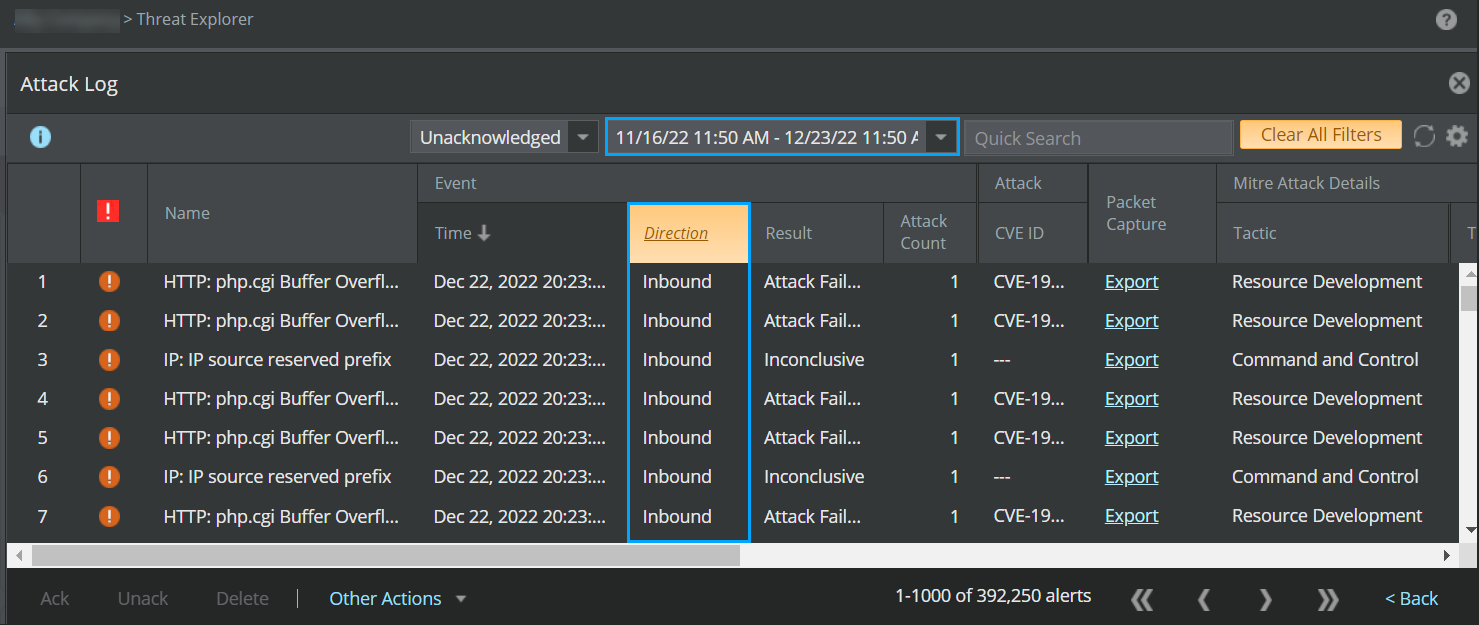Click the horizontal scrollbar right arrow

pos(1446,555)
